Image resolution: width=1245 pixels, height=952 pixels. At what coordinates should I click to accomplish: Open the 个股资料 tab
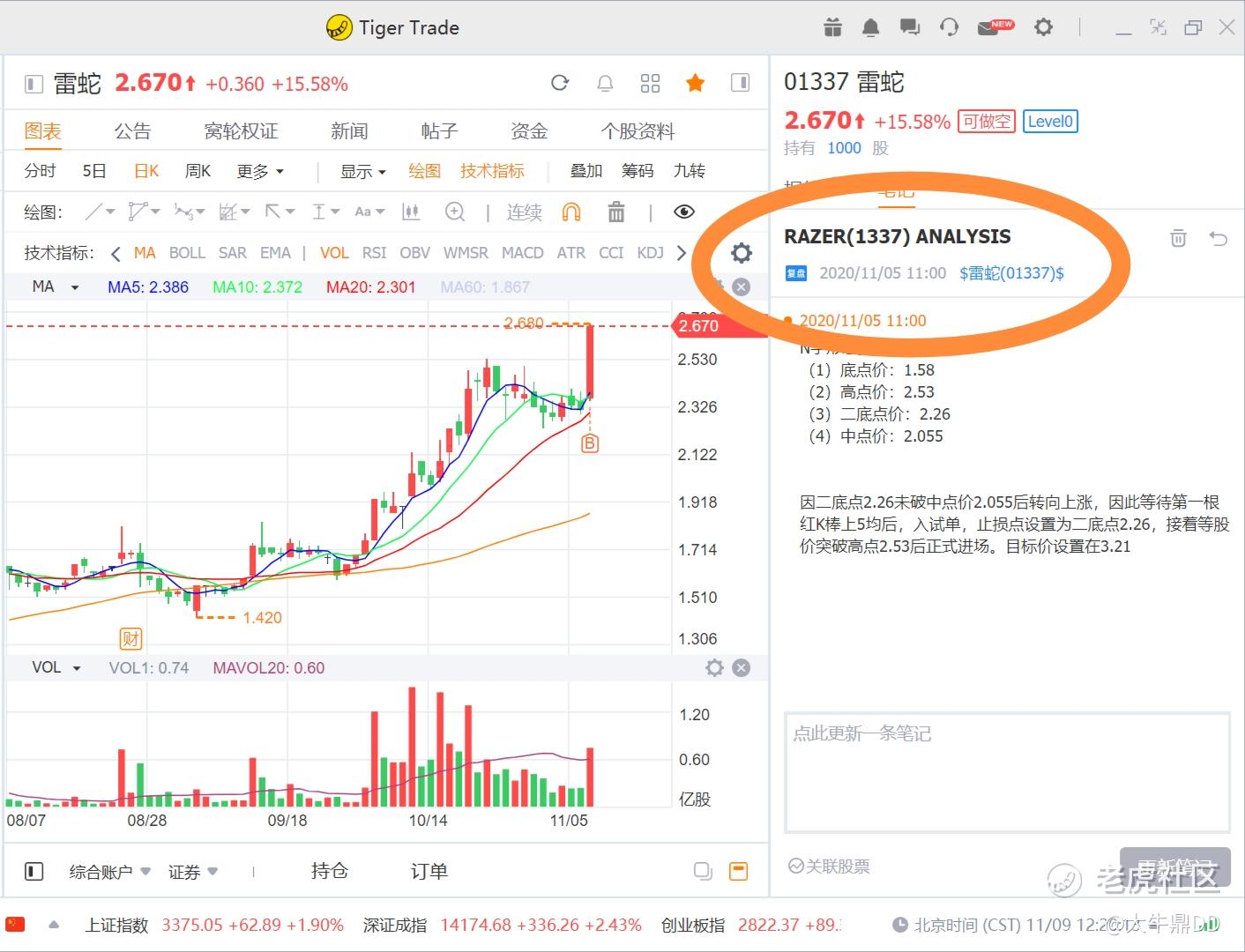pos(637,131)
